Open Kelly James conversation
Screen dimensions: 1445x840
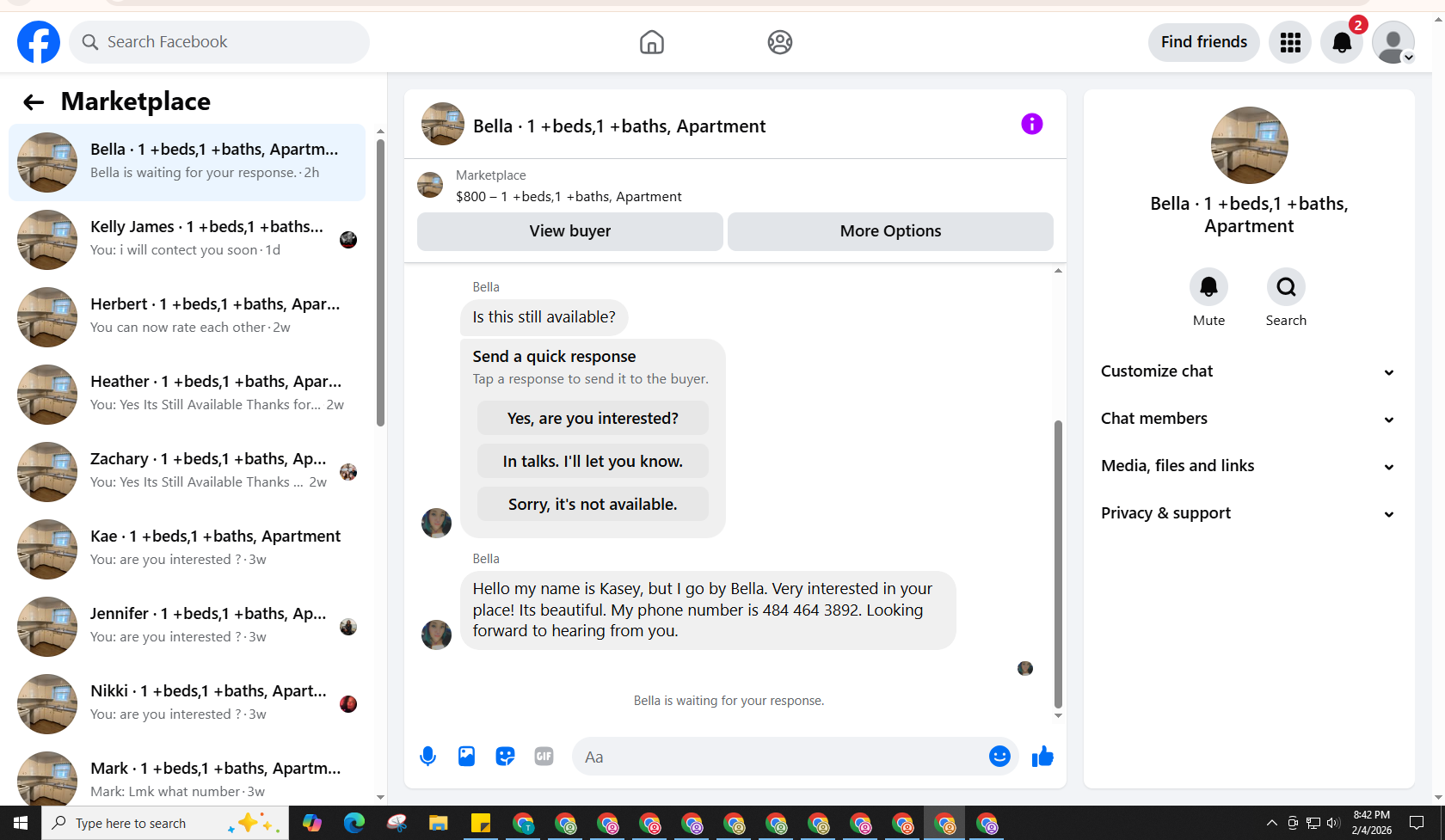[187, 240]
